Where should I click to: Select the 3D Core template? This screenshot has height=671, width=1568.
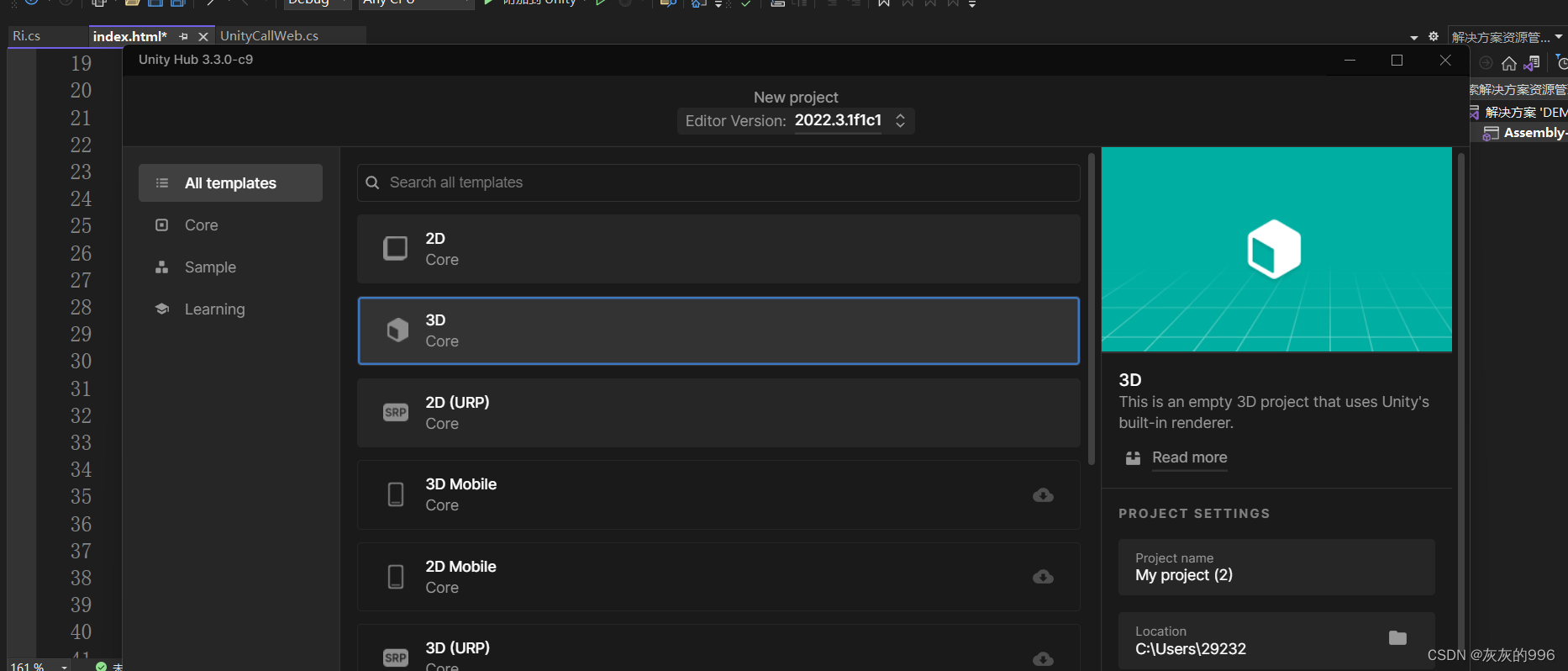coord(718,330)
